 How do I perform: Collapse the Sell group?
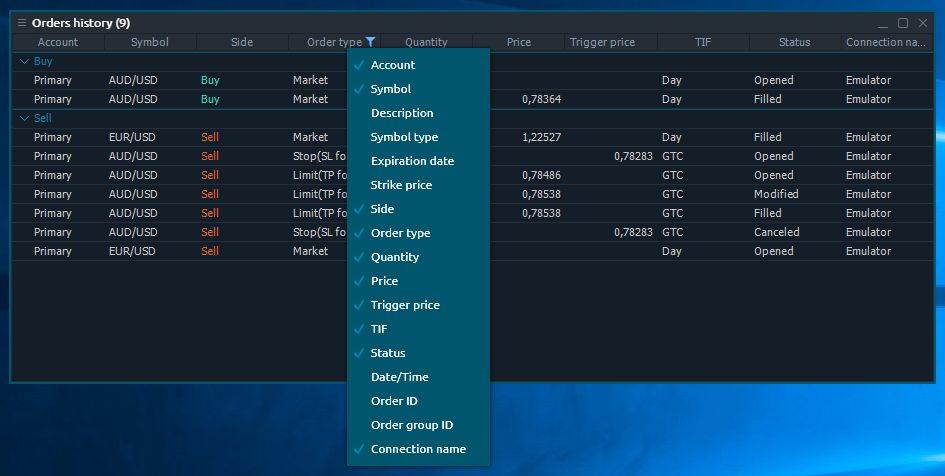tap(25, 118)
